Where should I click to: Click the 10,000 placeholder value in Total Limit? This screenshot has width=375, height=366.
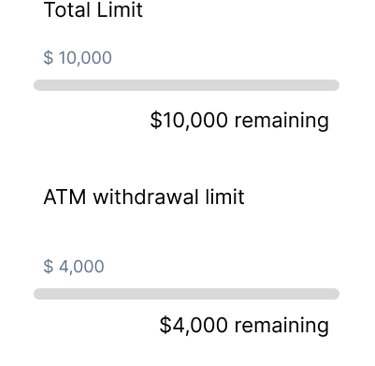click(x=85, y=58)
